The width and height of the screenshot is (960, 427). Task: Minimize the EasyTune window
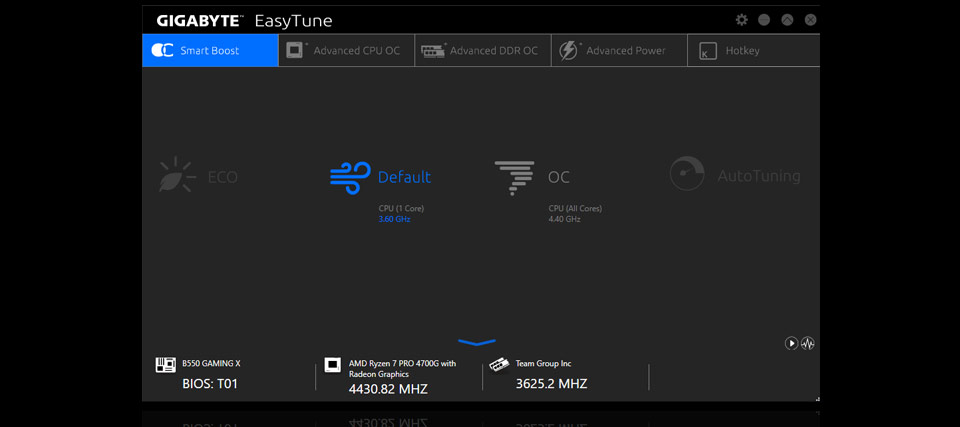pyautogui.click(x=764, y=20)
